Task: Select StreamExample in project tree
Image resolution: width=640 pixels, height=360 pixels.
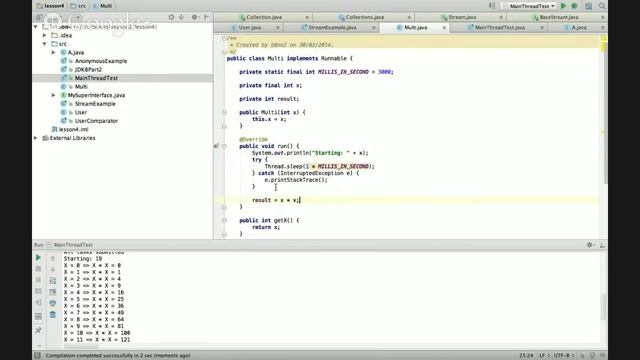Action: [95, 104]
